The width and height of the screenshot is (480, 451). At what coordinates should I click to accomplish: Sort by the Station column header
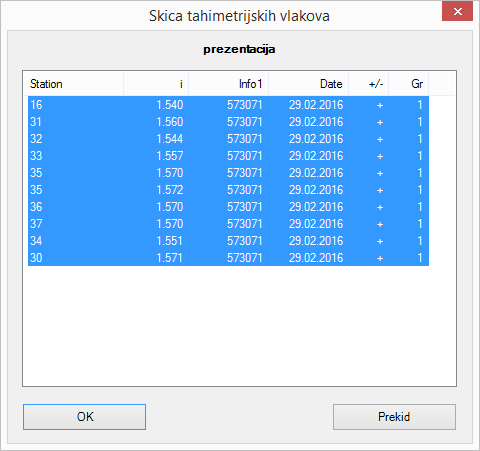[73, 84]
